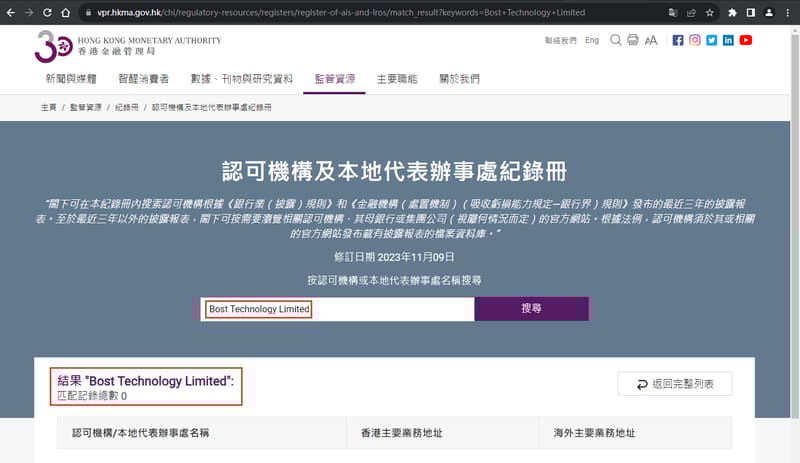The image size is (800, 463).
Task: Open the browser three-dot menu
Action: (x=788, y=13)
